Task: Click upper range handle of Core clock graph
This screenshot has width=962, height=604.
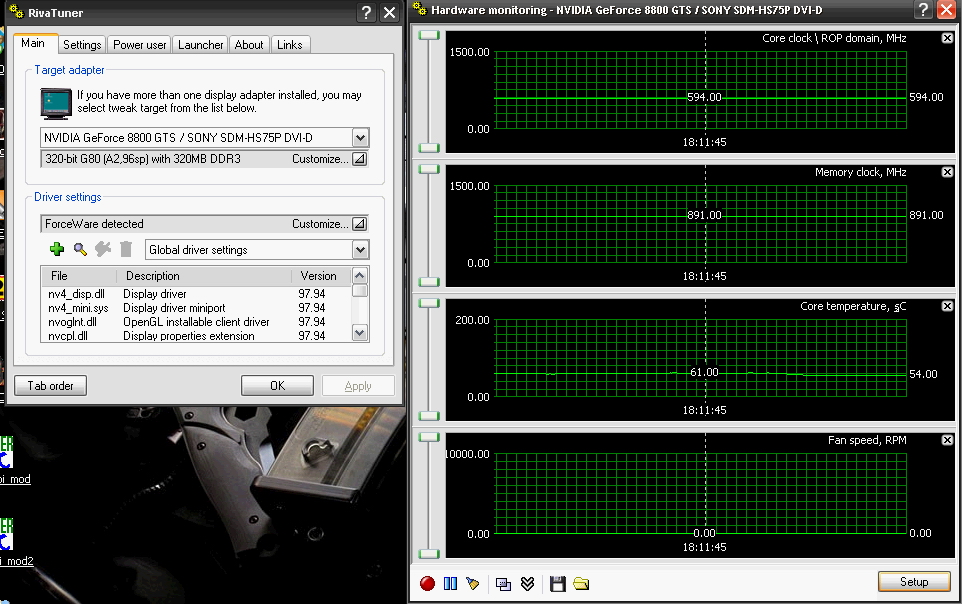Action: click(x=429, y=36)
